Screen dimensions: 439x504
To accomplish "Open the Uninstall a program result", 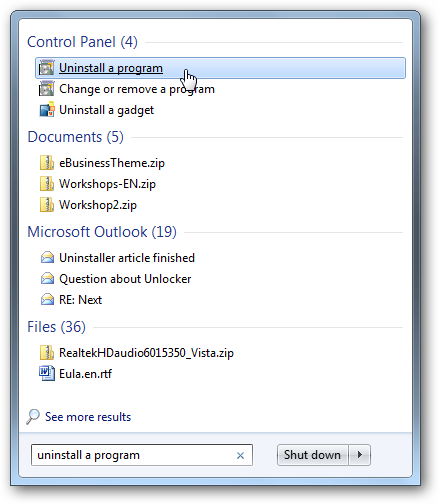I will click(x=220, y=68).
